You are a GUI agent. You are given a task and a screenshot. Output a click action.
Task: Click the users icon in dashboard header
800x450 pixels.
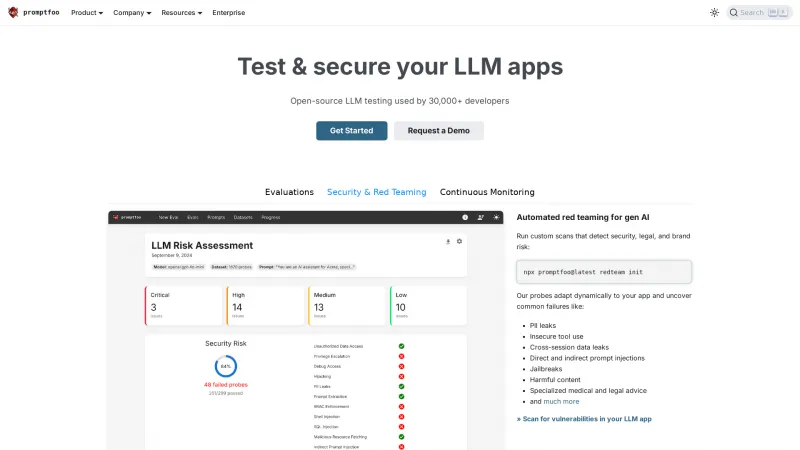(x=481, y=217)
